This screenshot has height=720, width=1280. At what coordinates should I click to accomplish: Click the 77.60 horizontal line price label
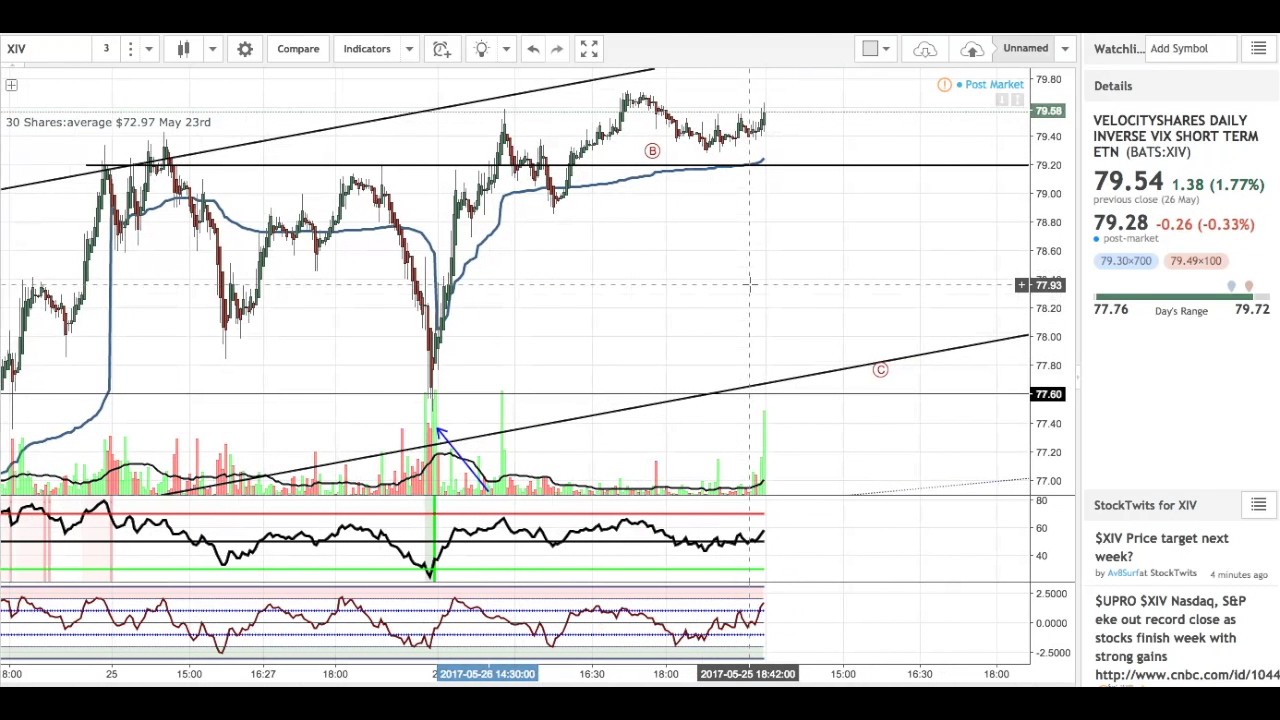point(1049,394)
